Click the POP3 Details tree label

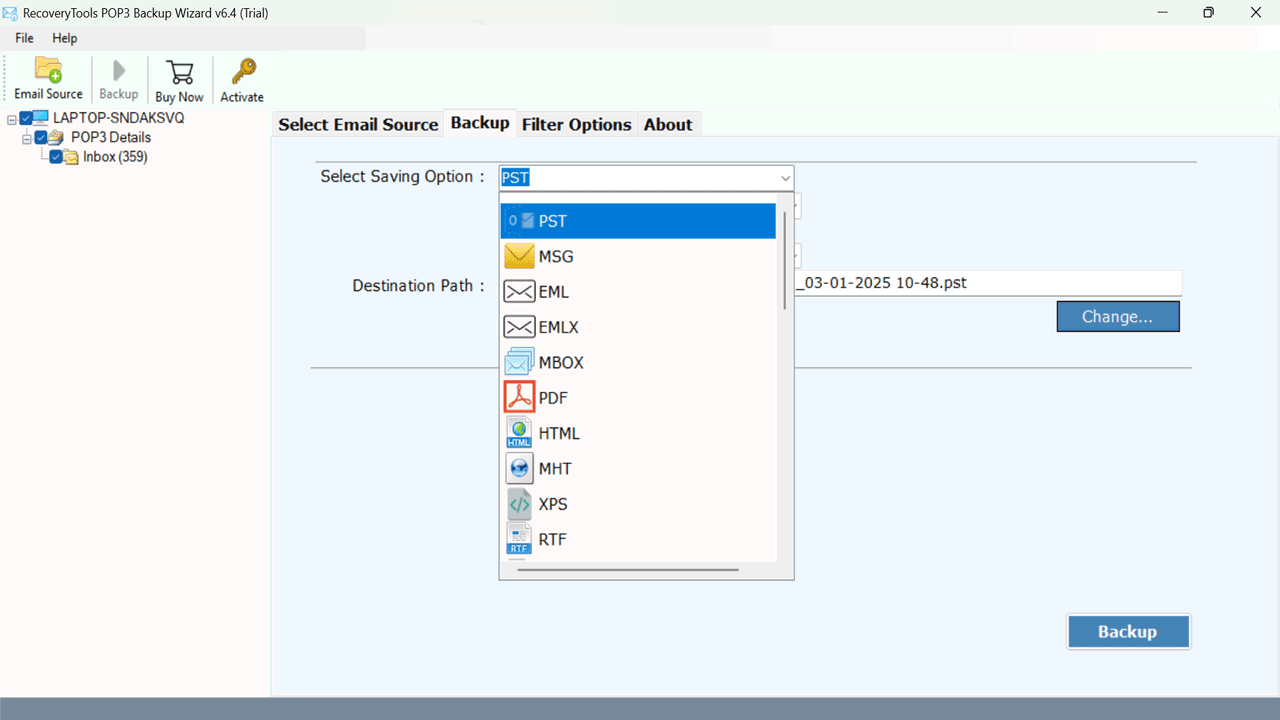pos(111,137)
